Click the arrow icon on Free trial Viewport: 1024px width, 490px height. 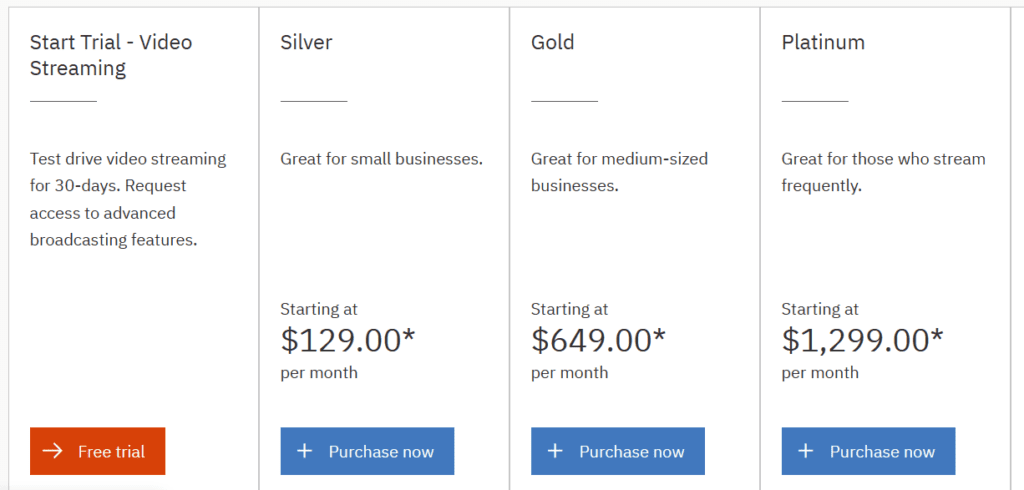tap(52, 452)
